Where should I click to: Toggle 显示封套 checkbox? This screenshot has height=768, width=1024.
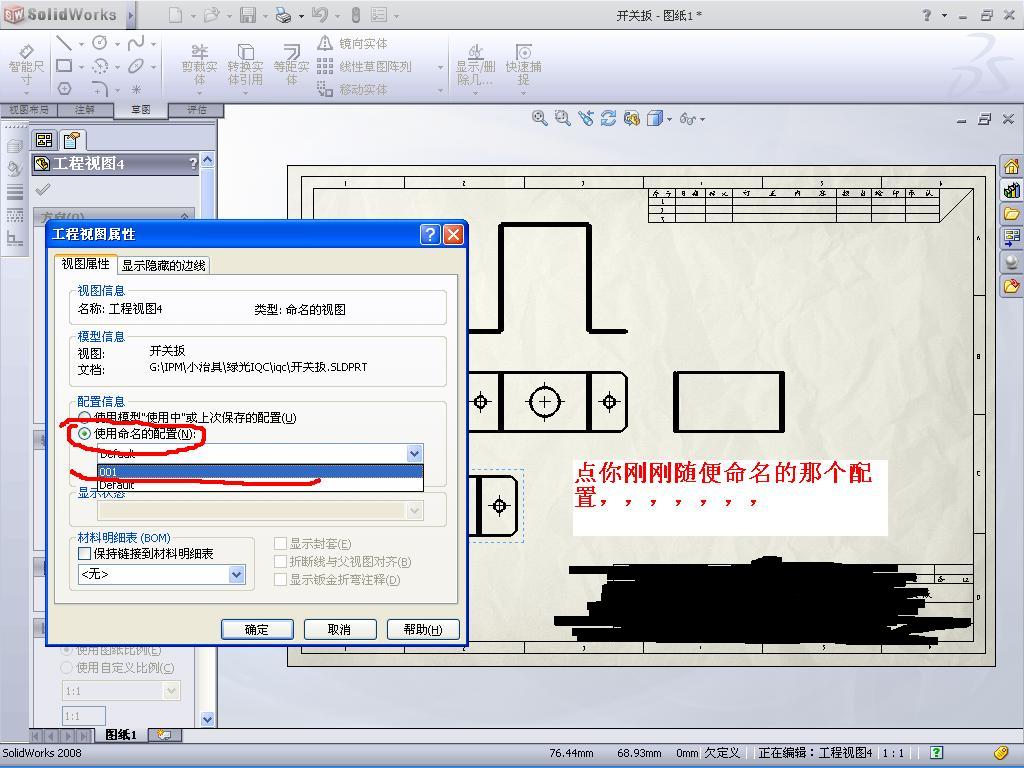coord(281,543)
